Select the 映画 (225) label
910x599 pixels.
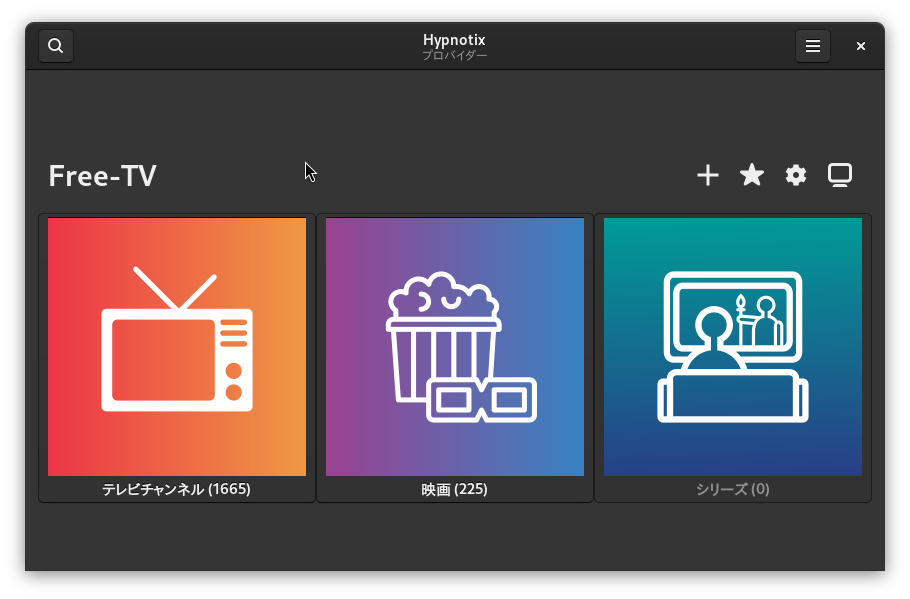455,489
